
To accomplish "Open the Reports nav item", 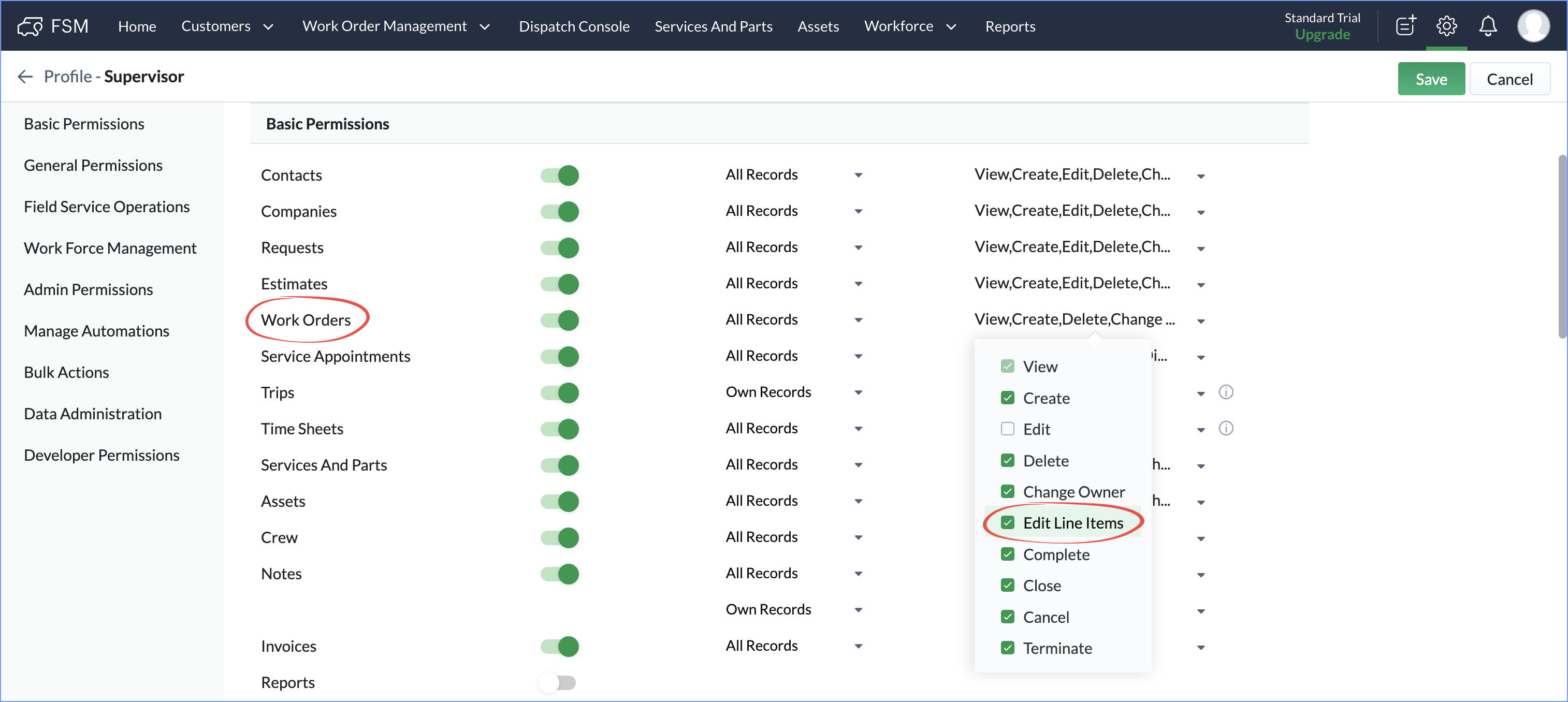I will [1010, 26].
